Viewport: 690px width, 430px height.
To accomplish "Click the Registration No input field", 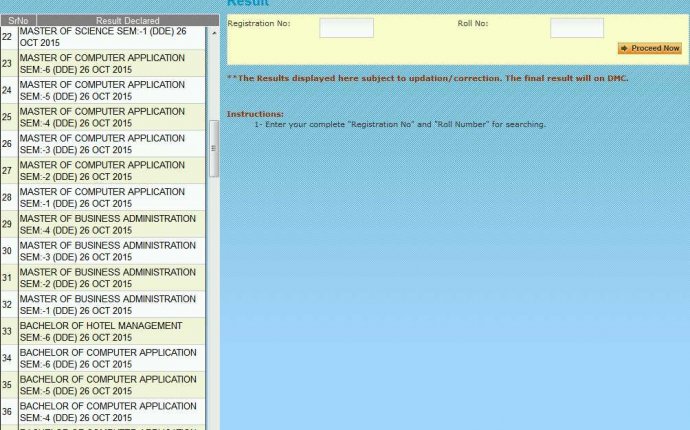I will pyautogui.click(x=346, y=28).
